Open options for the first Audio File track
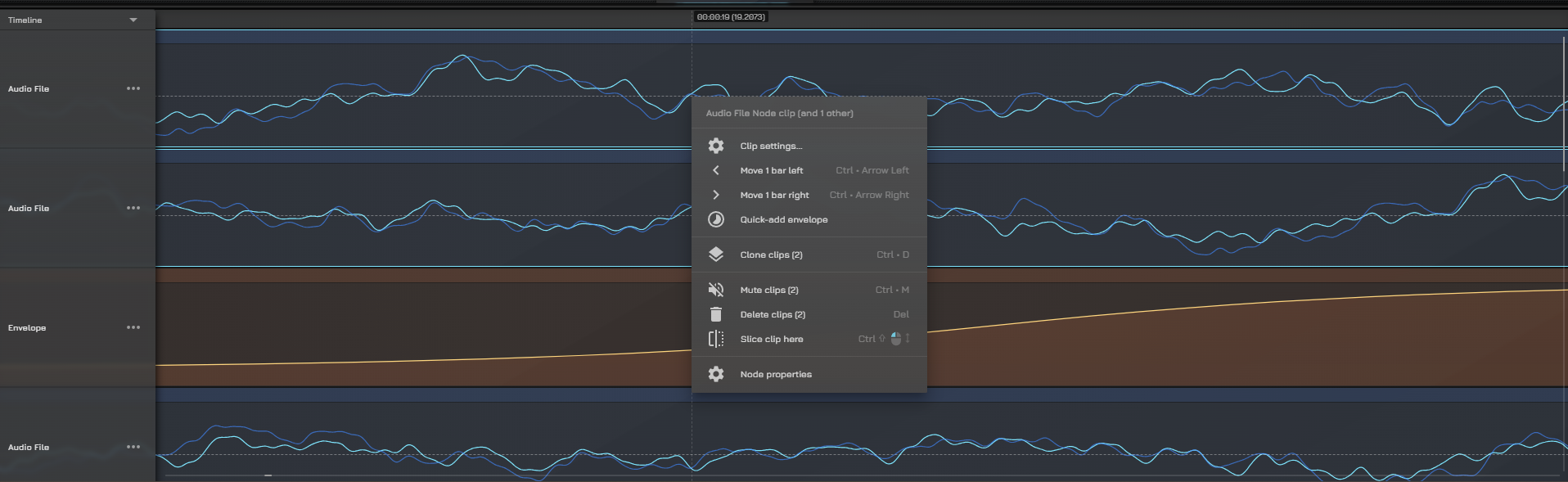Image resolution: width=1568 pixels, height=482 pixels. [133, 88]
